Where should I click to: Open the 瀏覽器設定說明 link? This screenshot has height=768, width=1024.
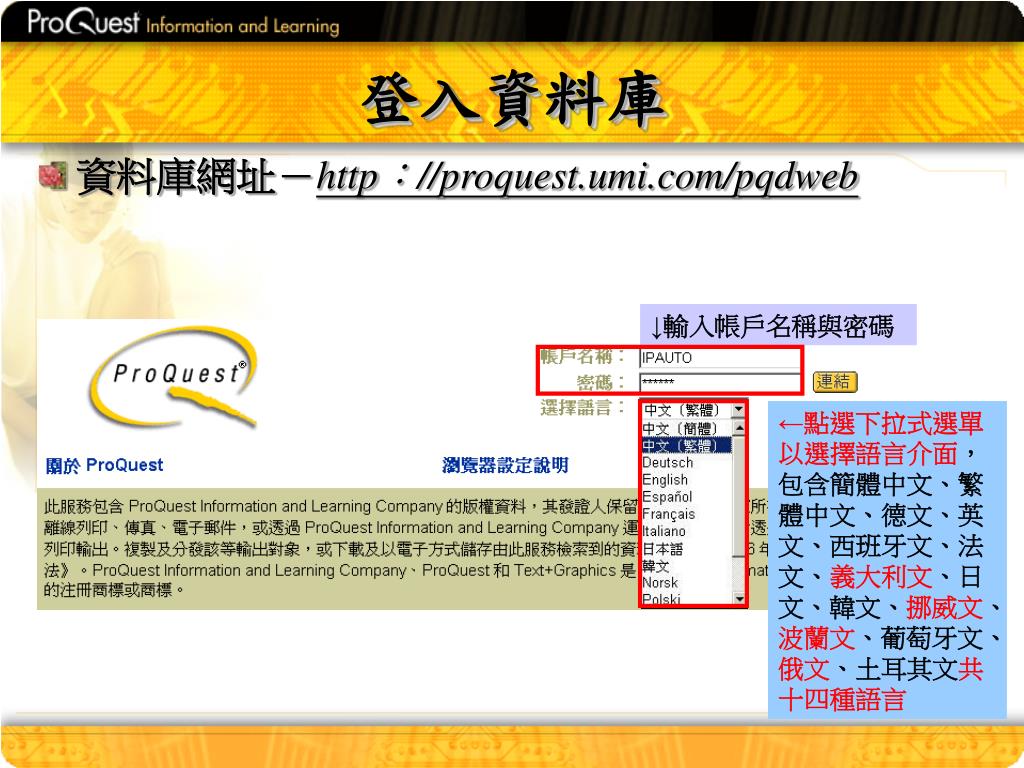[505, 465]
